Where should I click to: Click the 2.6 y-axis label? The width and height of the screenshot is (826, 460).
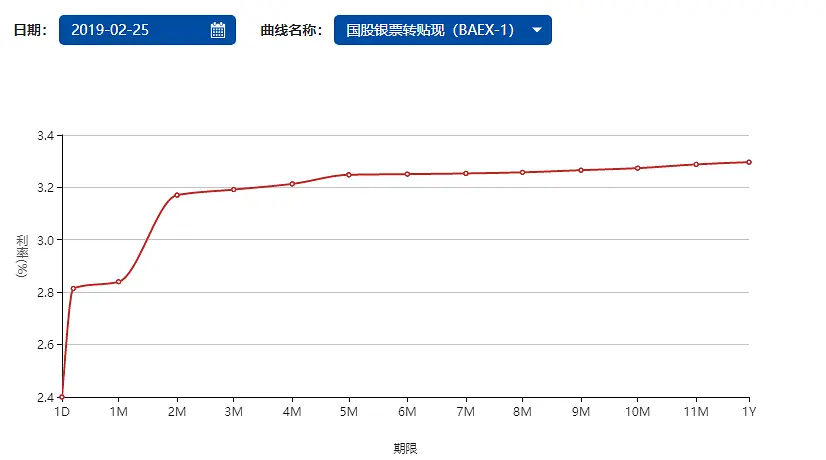[x=45, y=345]
